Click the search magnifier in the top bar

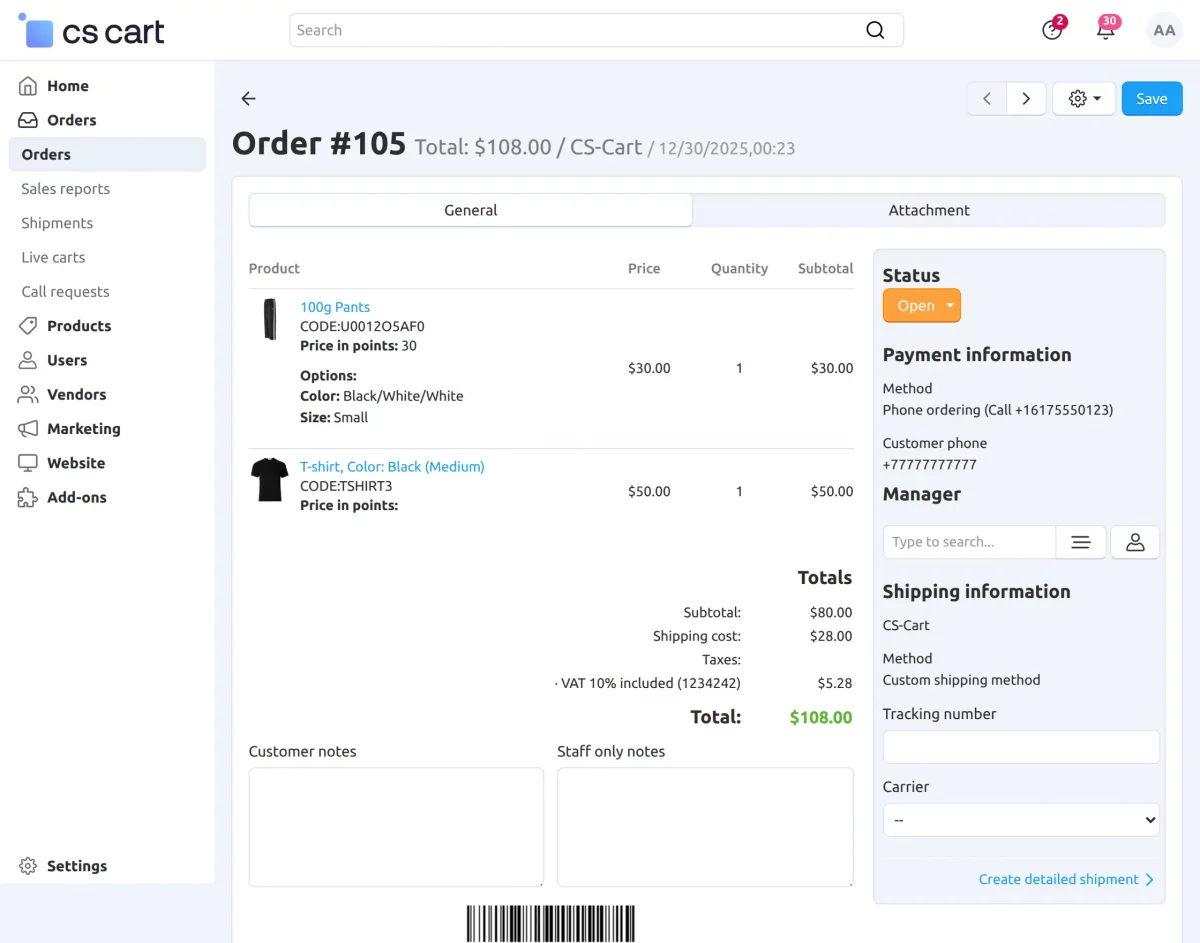[x=874, y=30]
